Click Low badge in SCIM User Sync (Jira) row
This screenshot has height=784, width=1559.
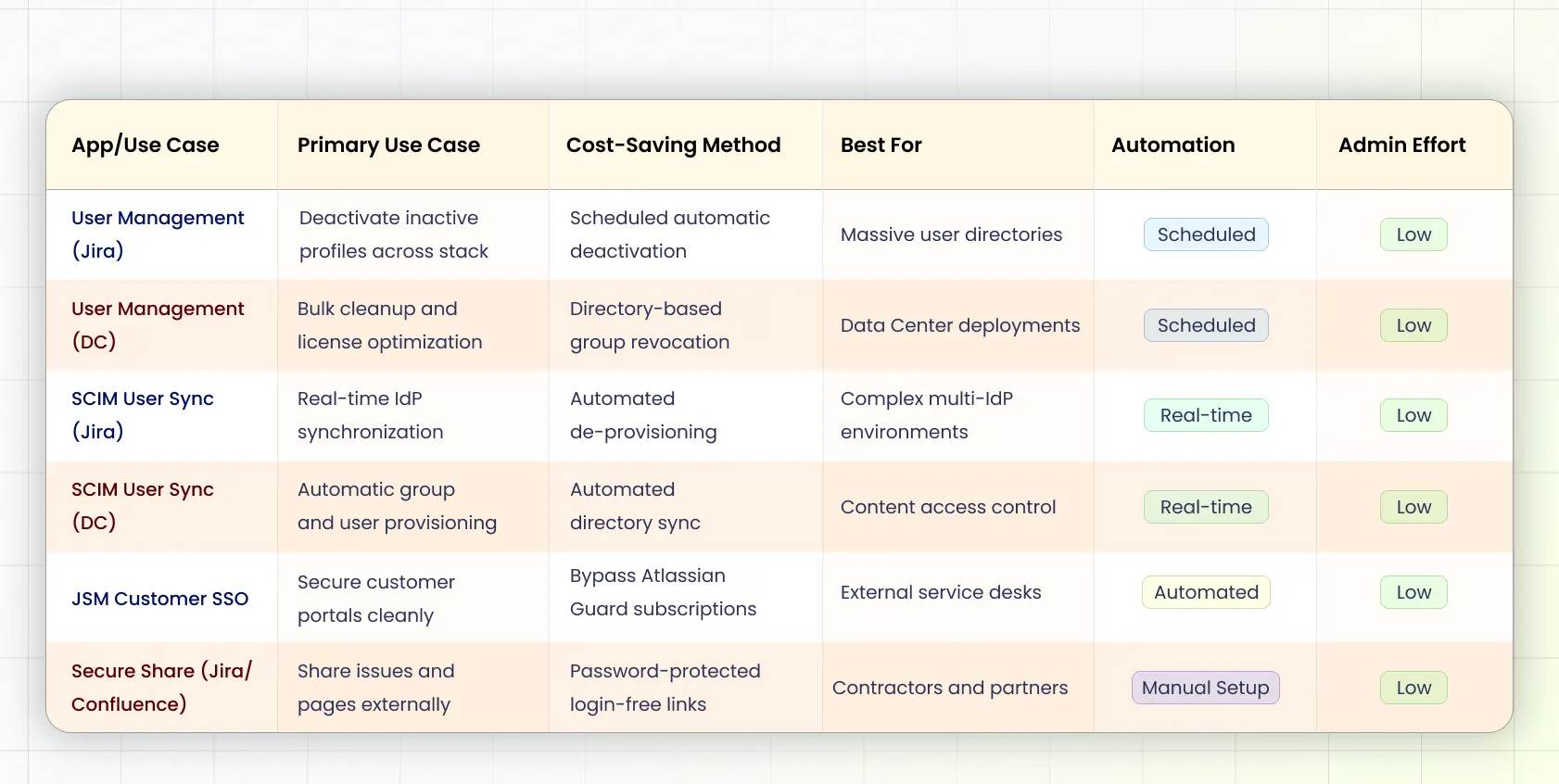[1413, 415]
